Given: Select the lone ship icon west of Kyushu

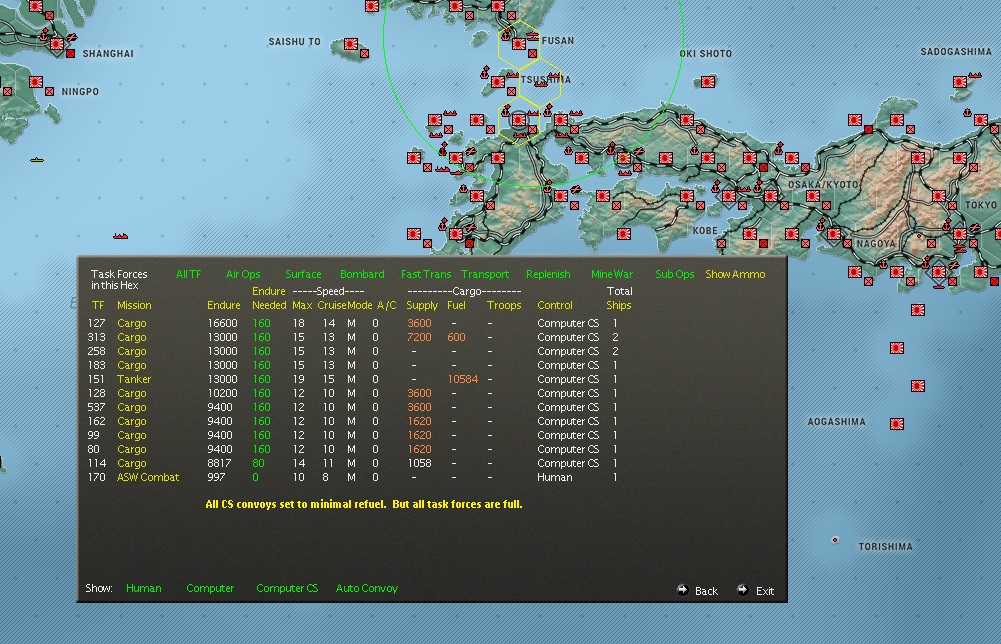Looking at the screenshot, I should pos(121,236).
